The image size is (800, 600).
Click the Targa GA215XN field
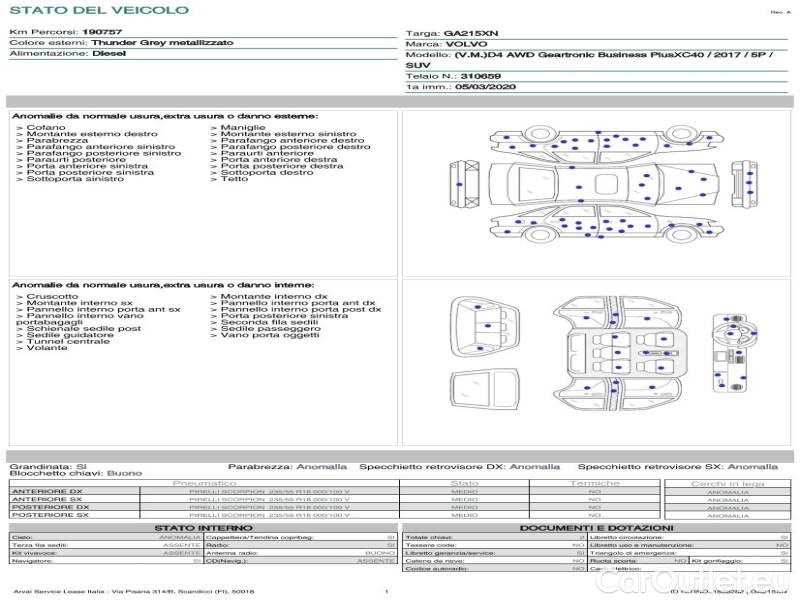pyautogui.click(x=470, y=33)
